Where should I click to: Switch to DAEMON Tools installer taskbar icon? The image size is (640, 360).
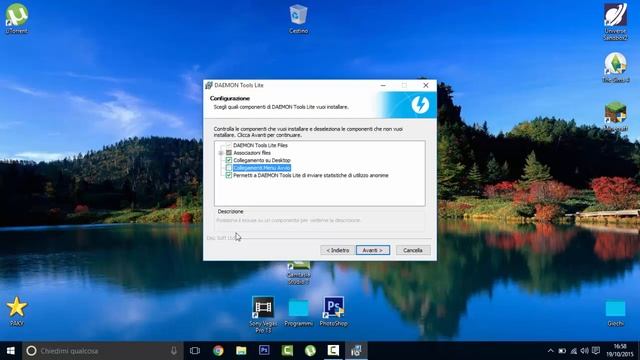pyautogui.click(x=356, y=351)
